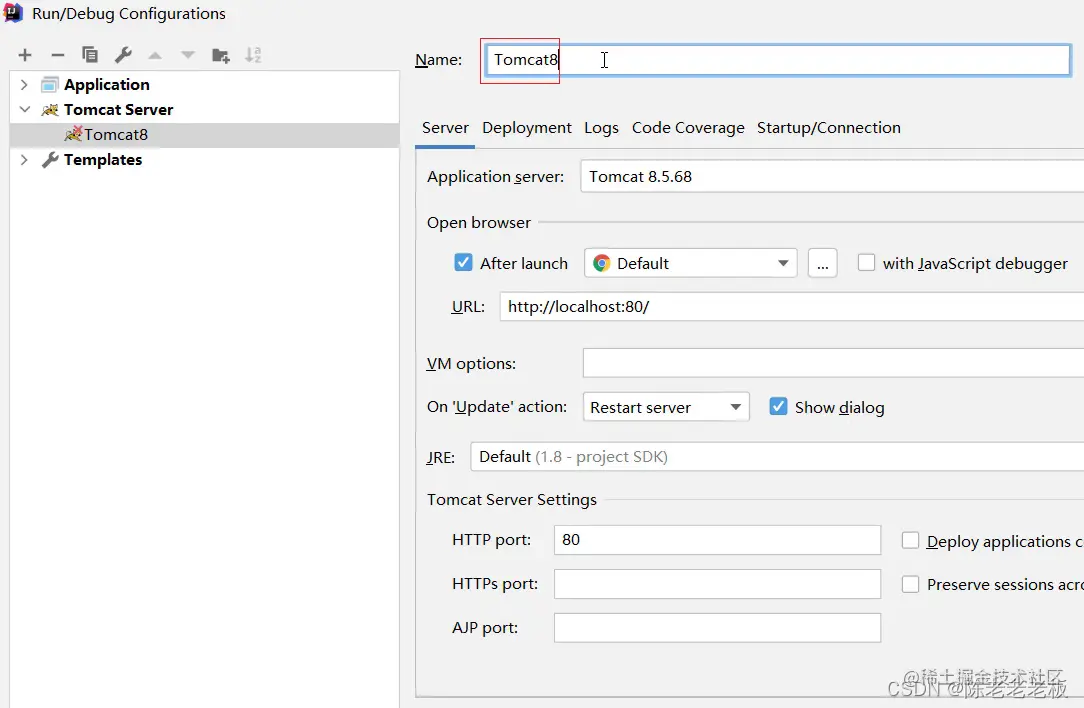Enable with JavaScript debugger checkbox
The width and height of the screenshot is (1084, 708).
(x=866, y=263)
